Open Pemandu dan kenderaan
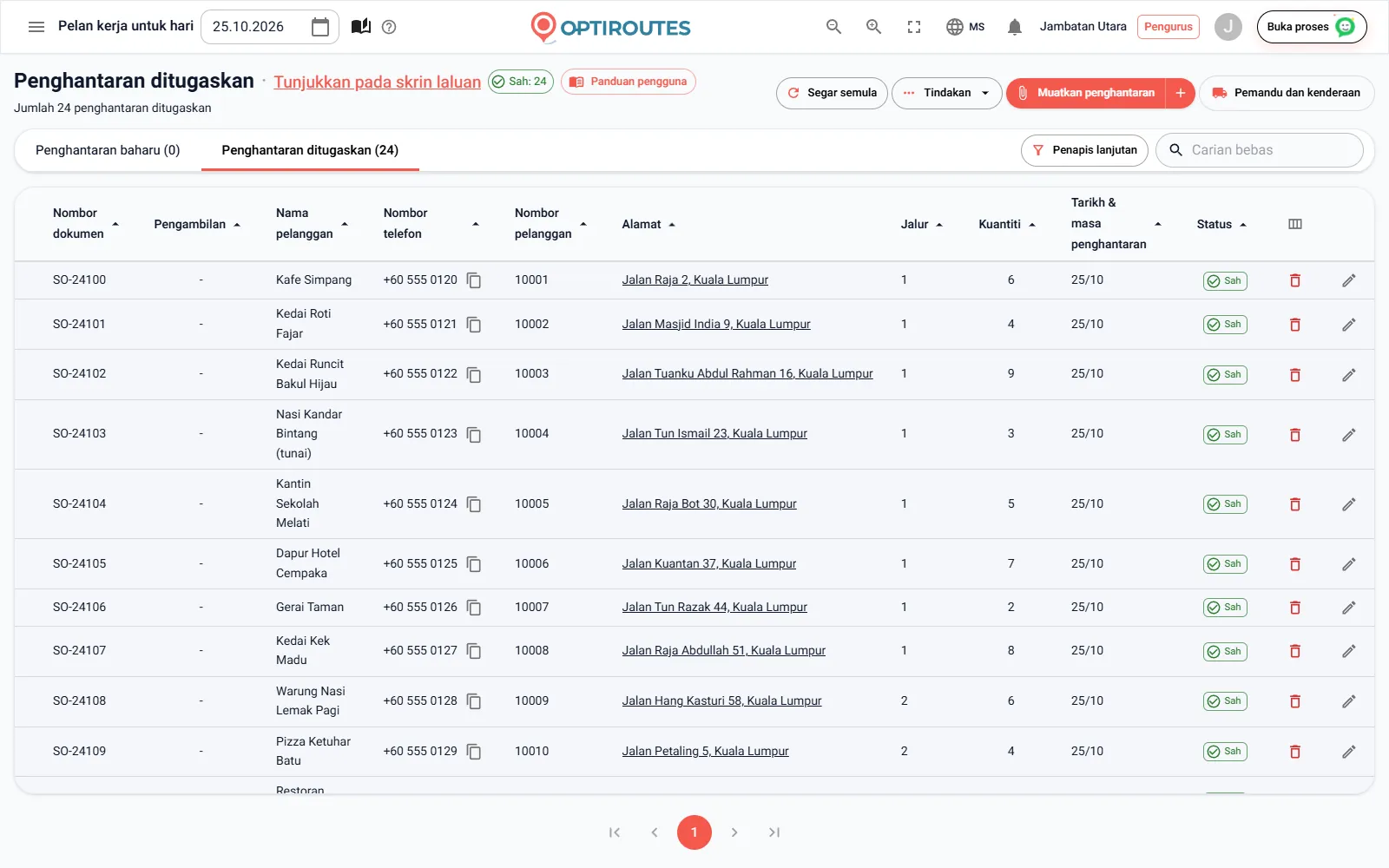The width and height of the screenshot is (1389, 868). coord(1287,93)
